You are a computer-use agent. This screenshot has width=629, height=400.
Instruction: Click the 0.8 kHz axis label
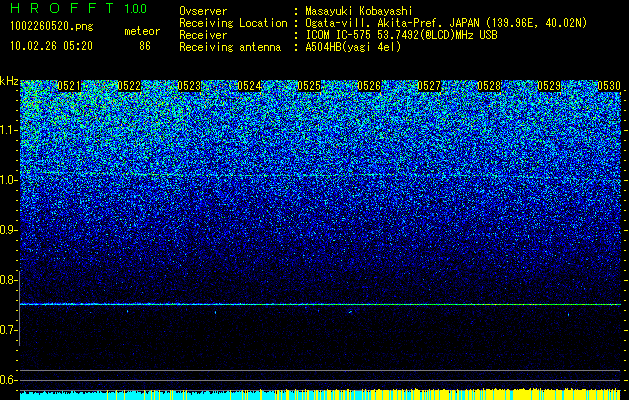click(8, 280)
